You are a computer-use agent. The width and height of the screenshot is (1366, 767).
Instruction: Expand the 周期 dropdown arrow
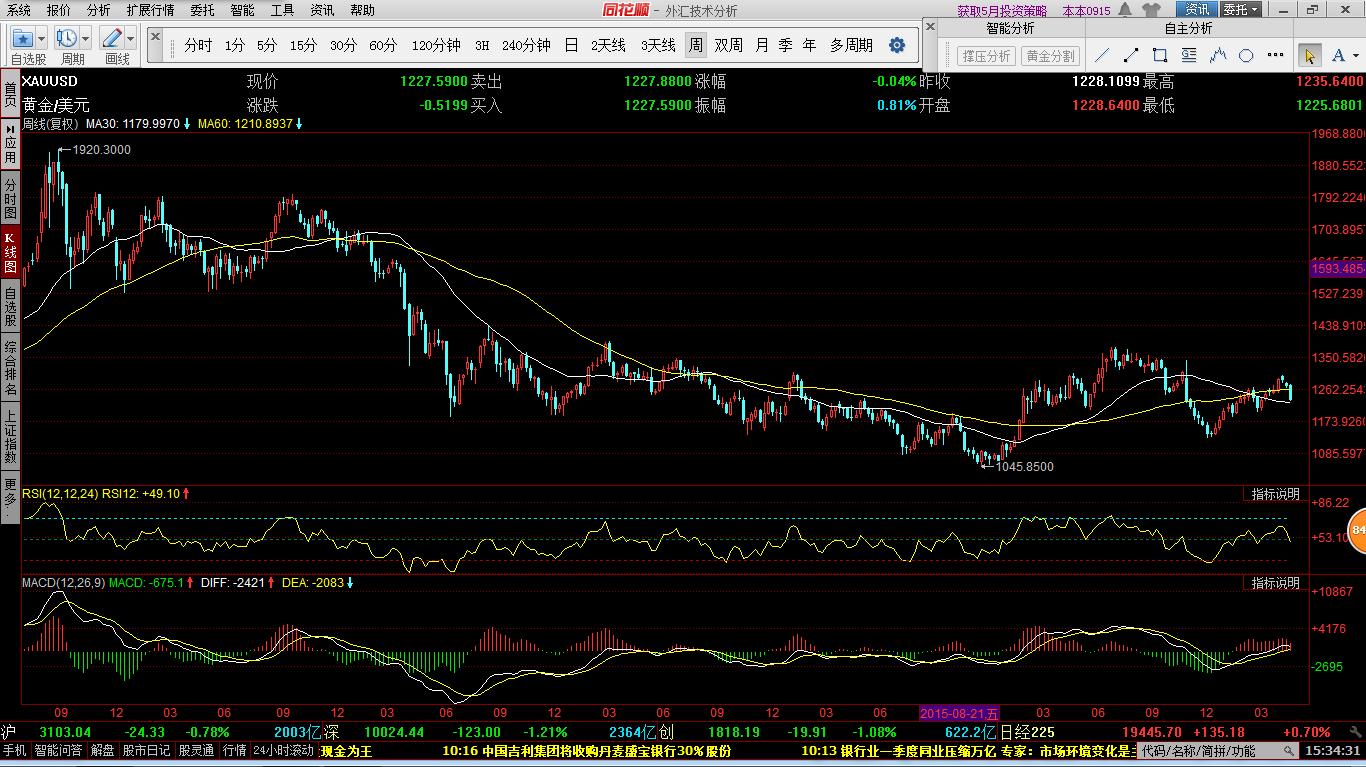86,39
